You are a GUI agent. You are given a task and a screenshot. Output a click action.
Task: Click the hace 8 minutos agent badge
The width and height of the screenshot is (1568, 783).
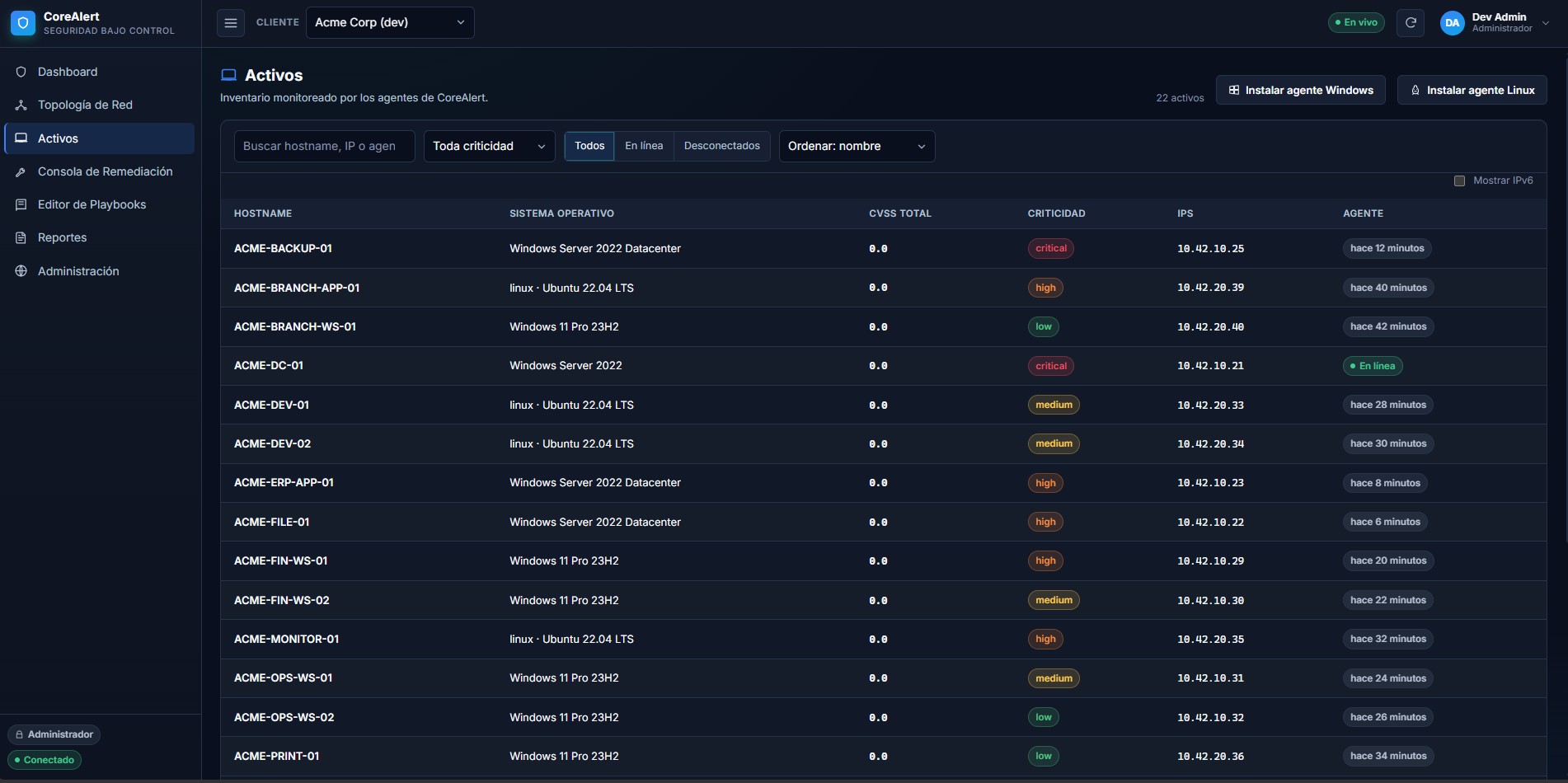(x=1385, y=483)
